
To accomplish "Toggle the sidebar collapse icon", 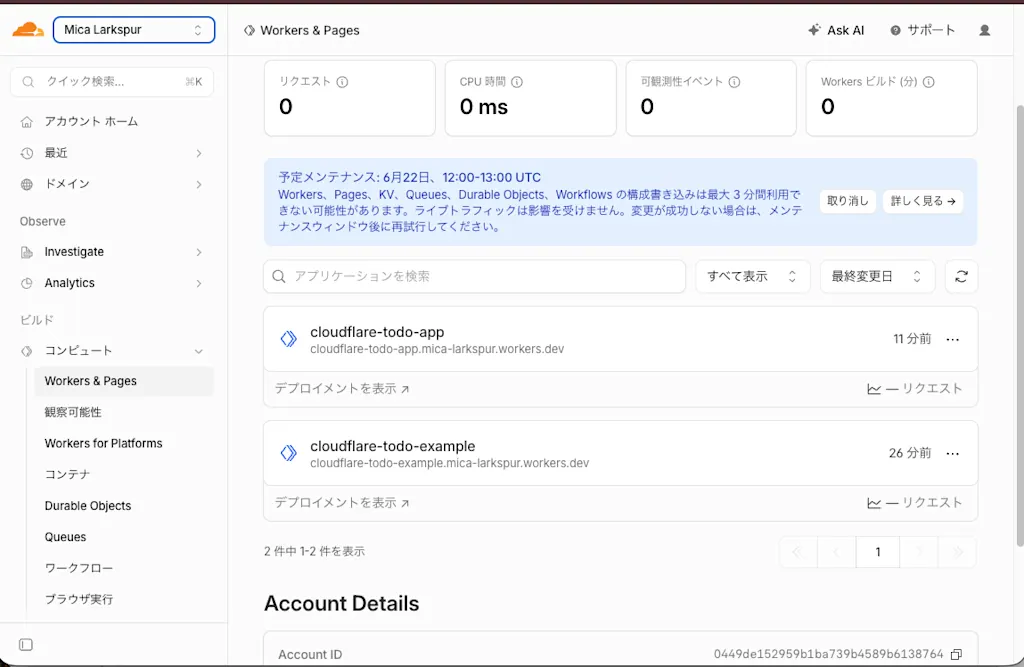I will click(26, 645).
